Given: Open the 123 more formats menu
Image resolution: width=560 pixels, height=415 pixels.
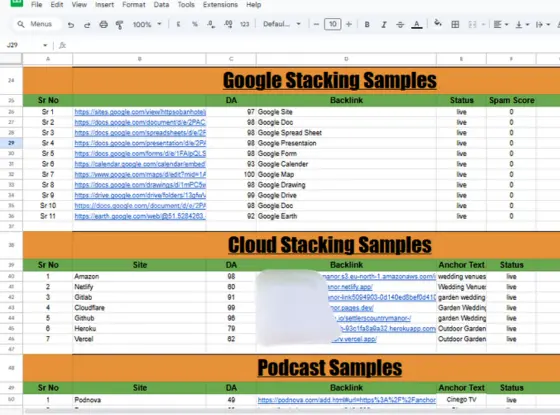Looking at the screenshot, I should 245,24.
